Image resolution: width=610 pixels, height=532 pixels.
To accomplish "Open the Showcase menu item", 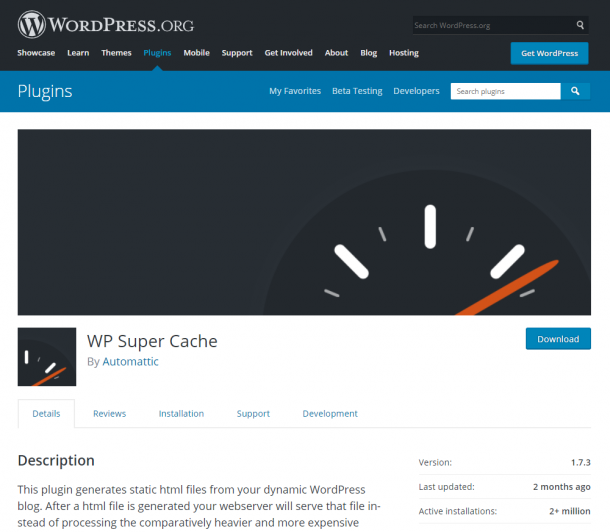I will pos(36,53).
